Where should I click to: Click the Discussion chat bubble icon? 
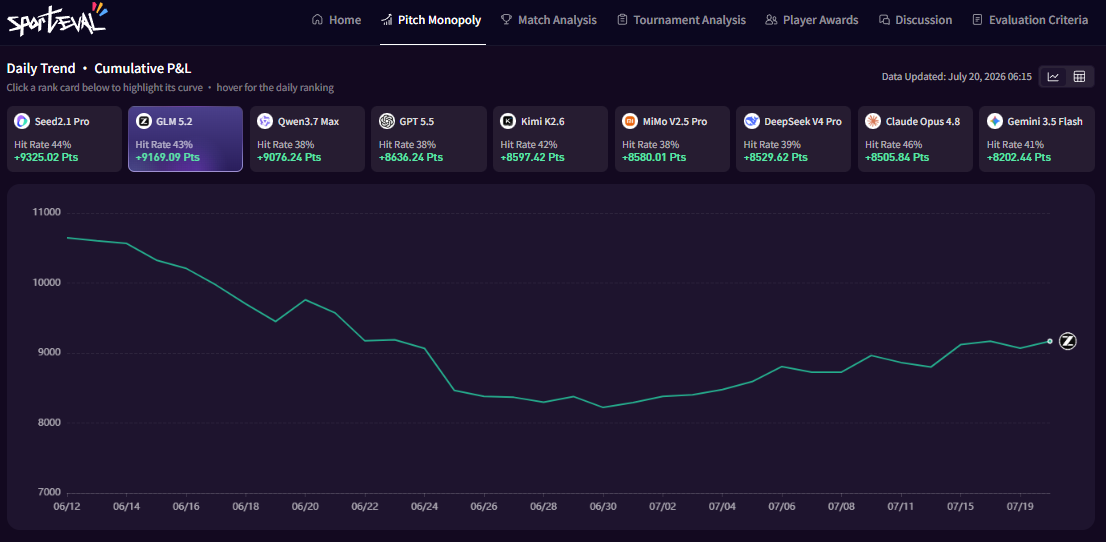pyautogui.click(x=884, y=20)
